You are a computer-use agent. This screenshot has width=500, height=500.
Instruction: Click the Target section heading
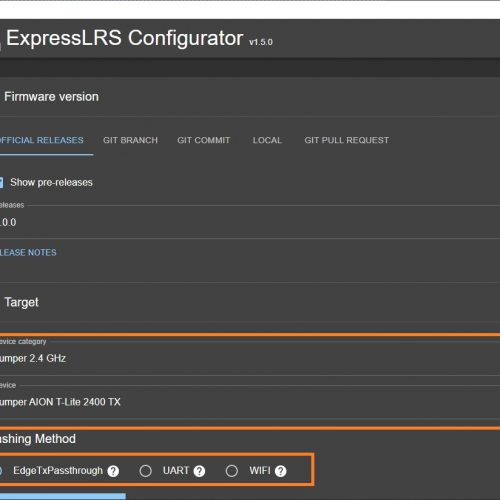(x=21, y=302)
